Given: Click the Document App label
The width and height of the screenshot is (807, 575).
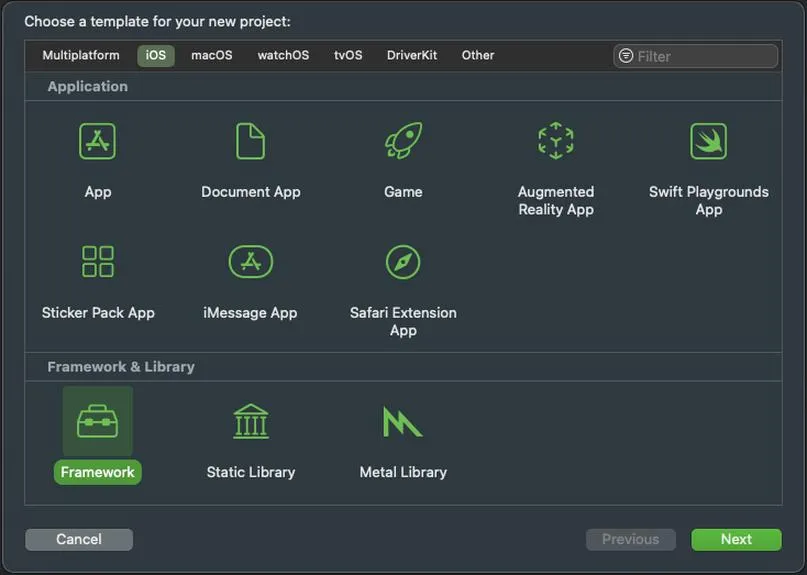Looking at the screenshot, I should 251,192.
